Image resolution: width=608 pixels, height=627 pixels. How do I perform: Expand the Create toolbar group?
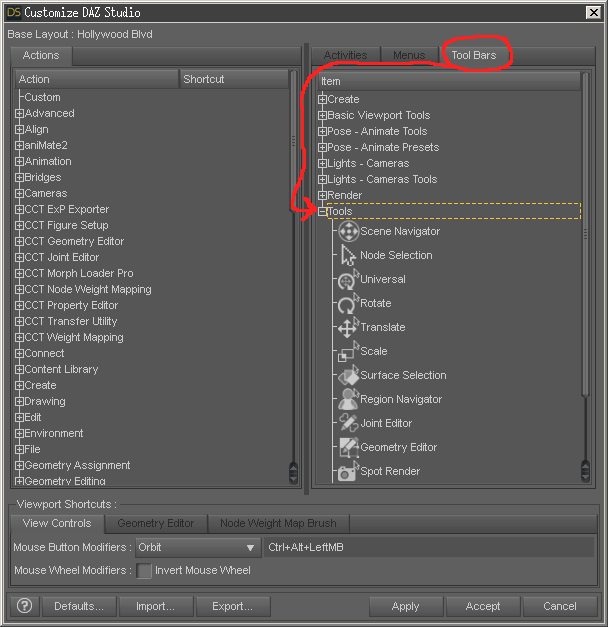tap(322, 100)
